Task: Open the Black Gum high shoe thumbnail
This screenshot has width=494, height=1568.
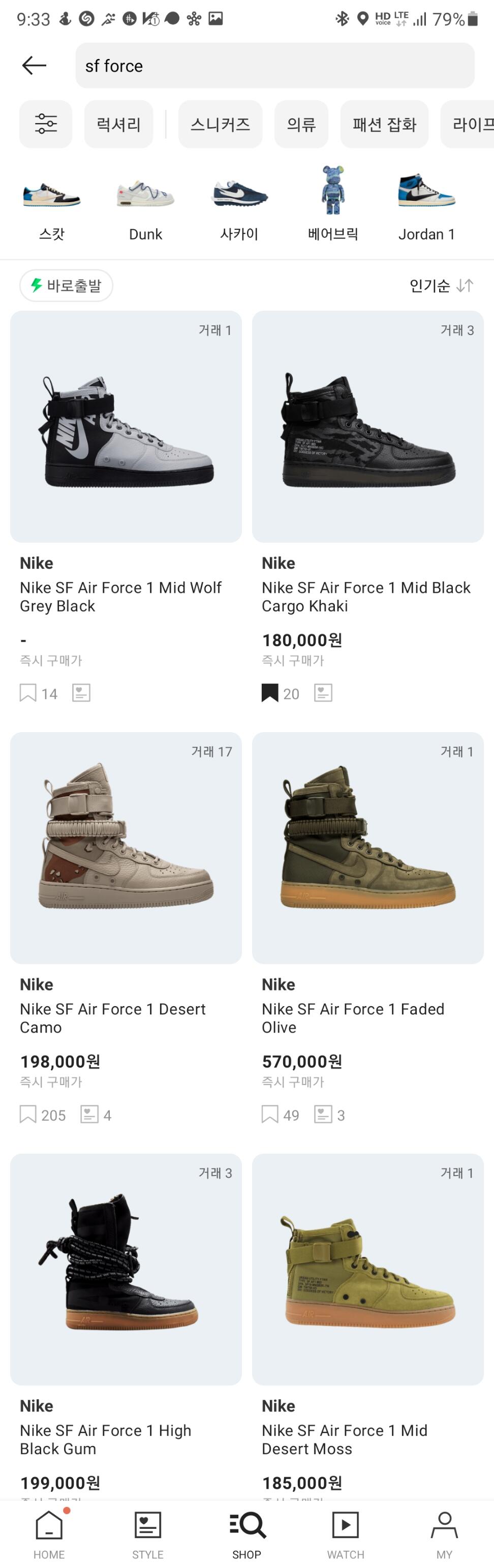Action: pyautogui.click(x=126, y=1269)
